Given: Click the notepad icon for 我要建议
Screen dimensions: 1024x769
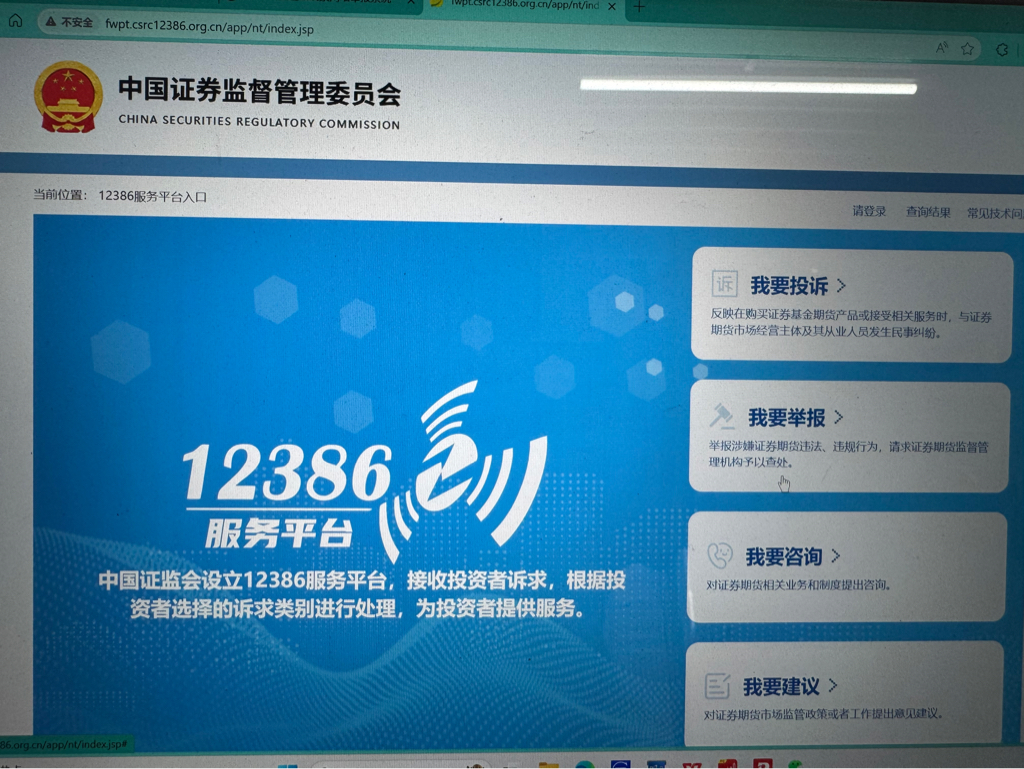Looking at the screenshot, I should click(717, 686).
